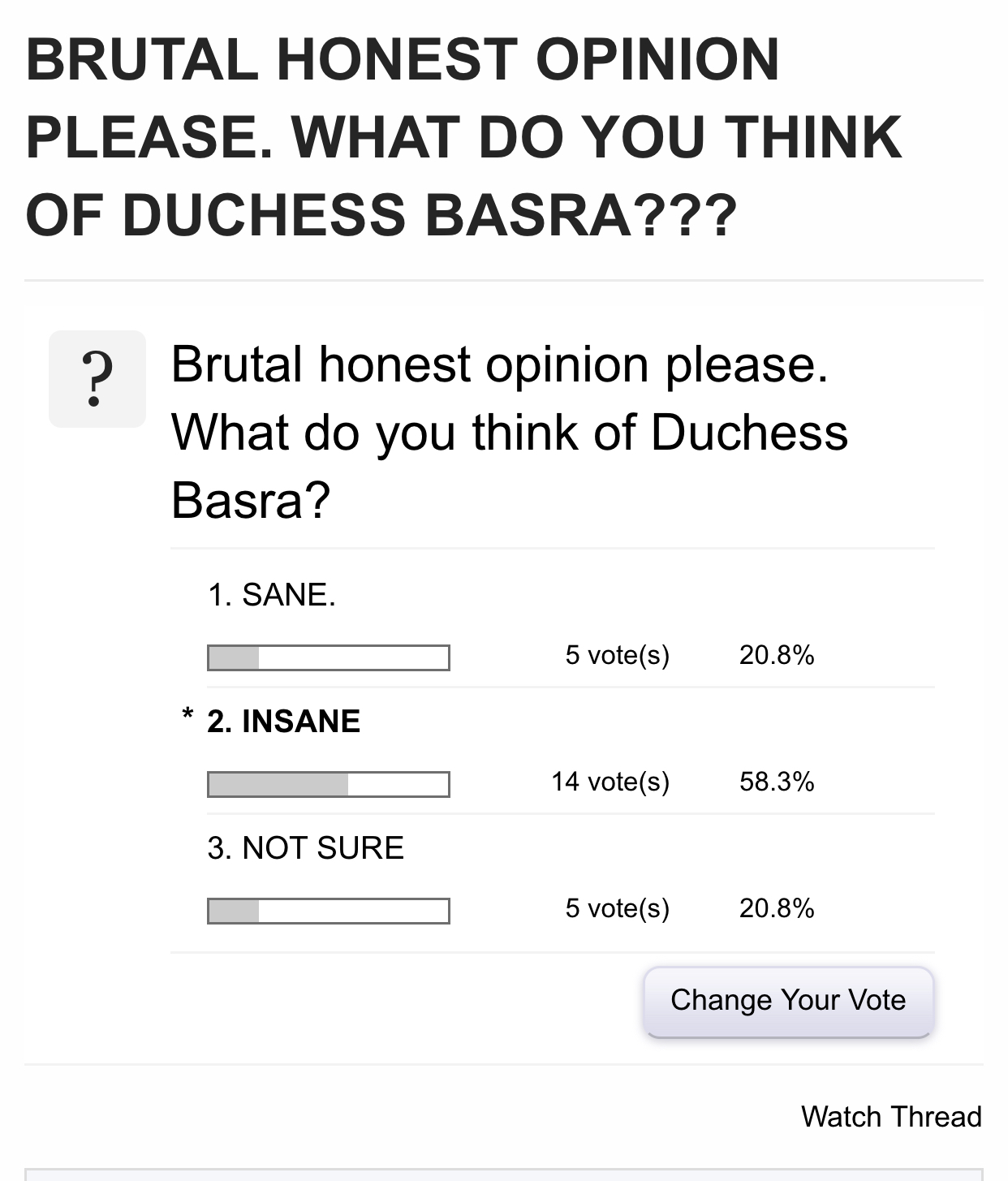The height and width of the screenshot is (1181, 1008).
Task: Click the 5 vote(s) count for SANE
Action: [617, 655]
